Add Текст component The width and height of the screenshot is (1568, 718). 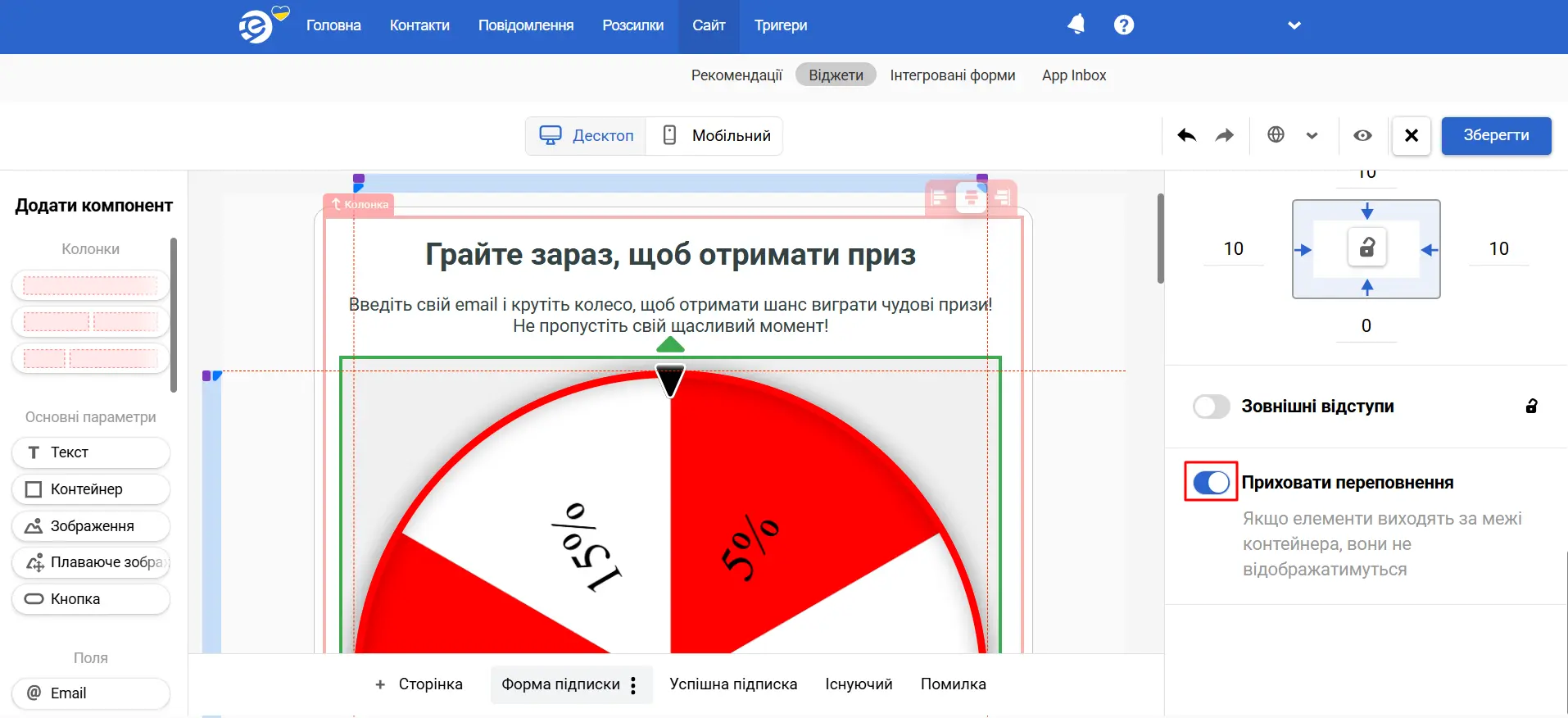[x=90, y=452]
